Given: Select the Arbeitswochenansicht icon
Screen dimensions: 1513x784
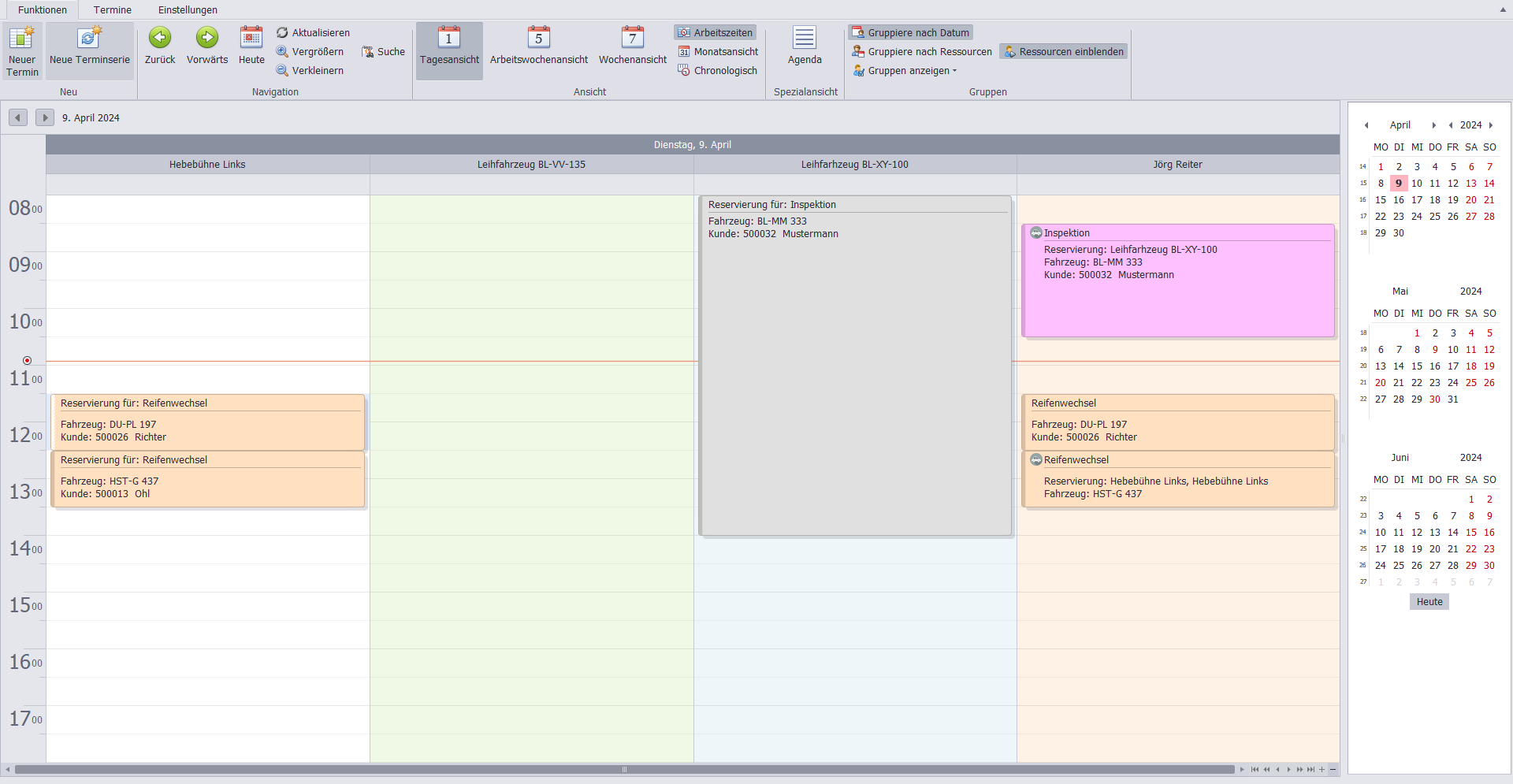Looking at the screenshot, I should click(538, 39).
